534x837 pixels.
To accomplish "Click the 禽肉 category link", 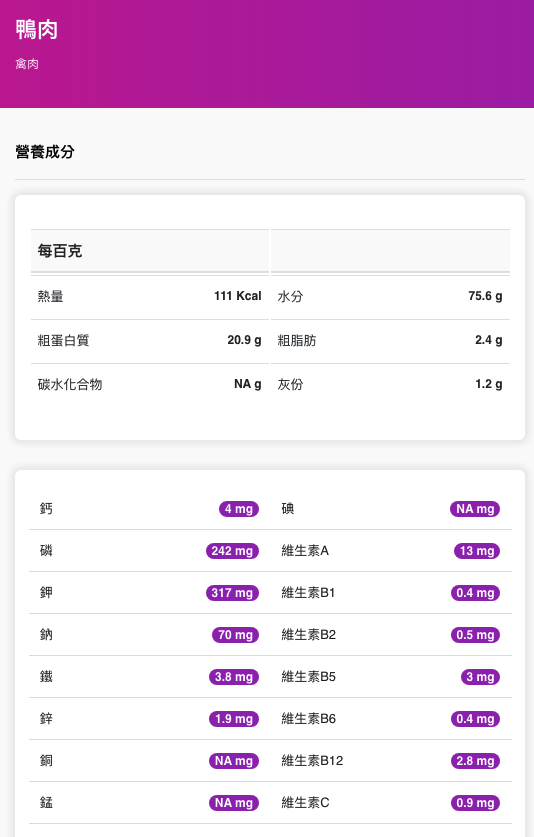I will click(x=27, y=64).
